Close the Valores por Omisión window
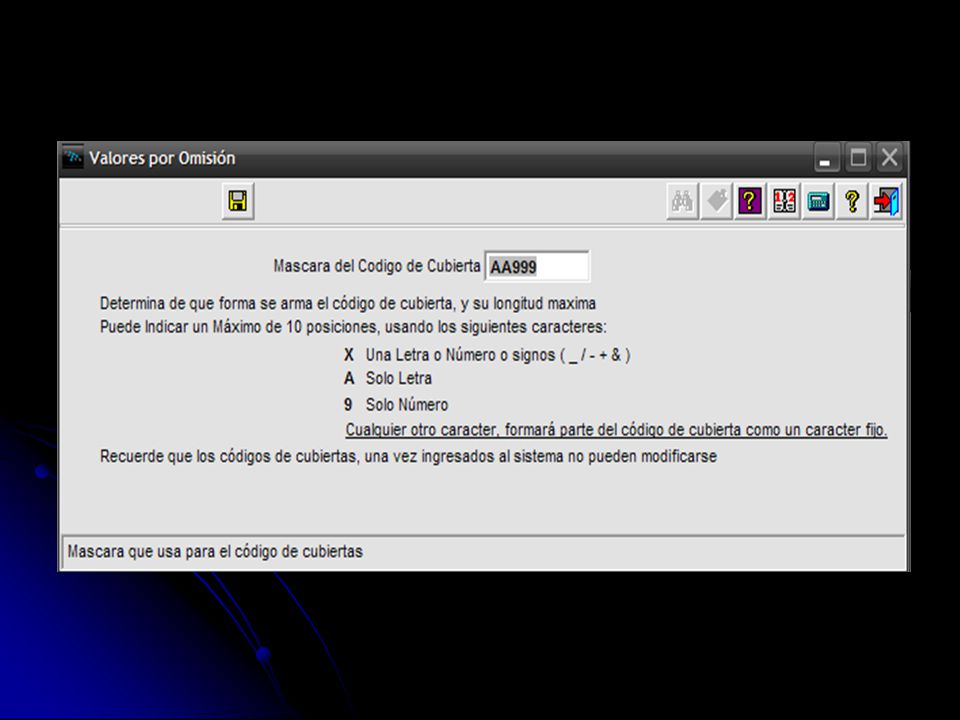This screenshot has width=960, height=720. [x=890, y=158]
